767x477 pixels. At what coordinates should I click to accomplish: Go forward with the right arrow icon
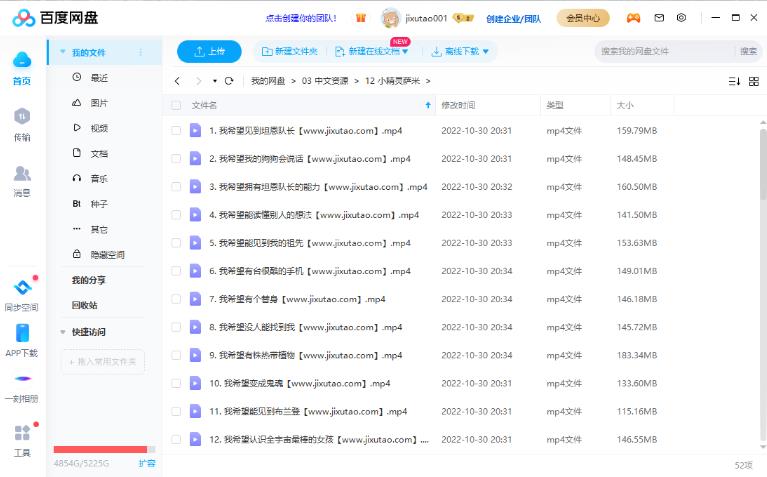click(198, 81)
